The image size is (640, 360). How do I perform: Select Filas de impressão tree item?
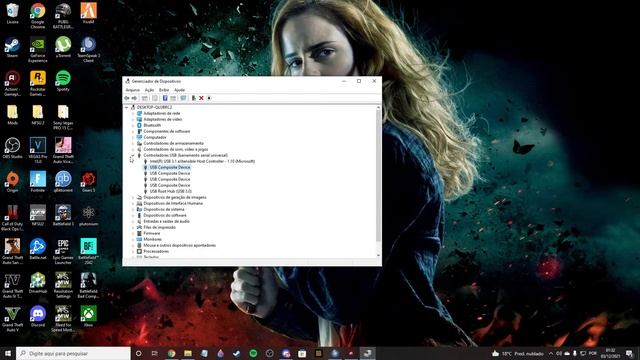[x=159, y=227]
